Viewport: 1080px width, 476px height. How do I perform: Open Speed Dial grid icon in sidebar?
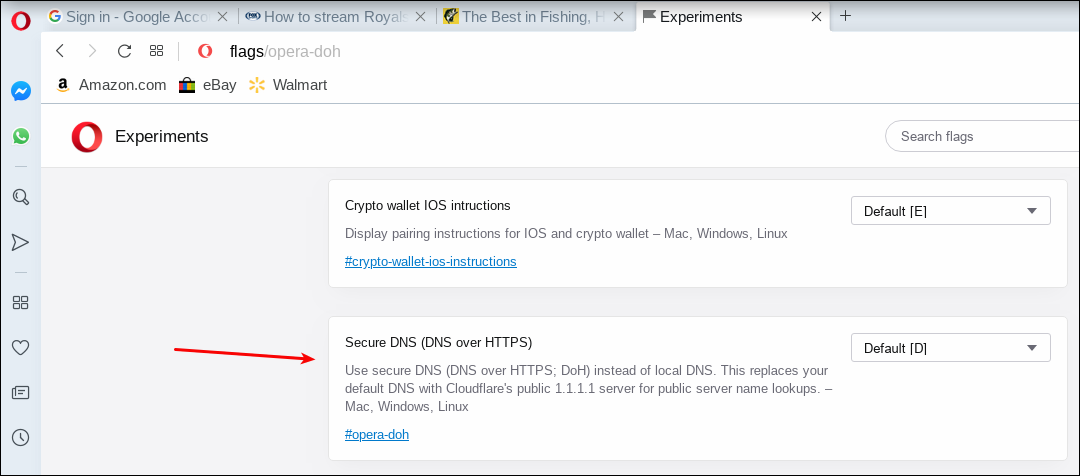[21, 302]
